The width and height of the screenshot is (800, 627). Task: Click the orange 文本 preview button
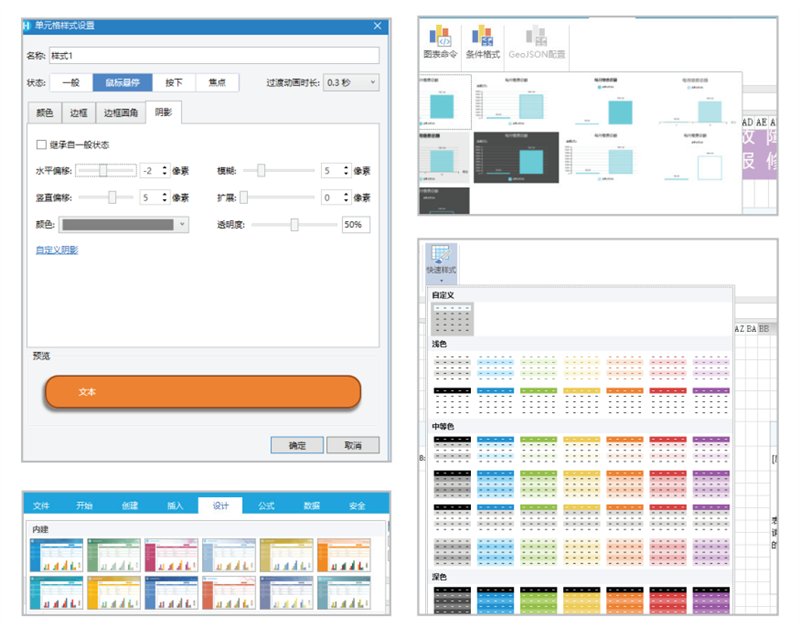click(x=203, y=392)
